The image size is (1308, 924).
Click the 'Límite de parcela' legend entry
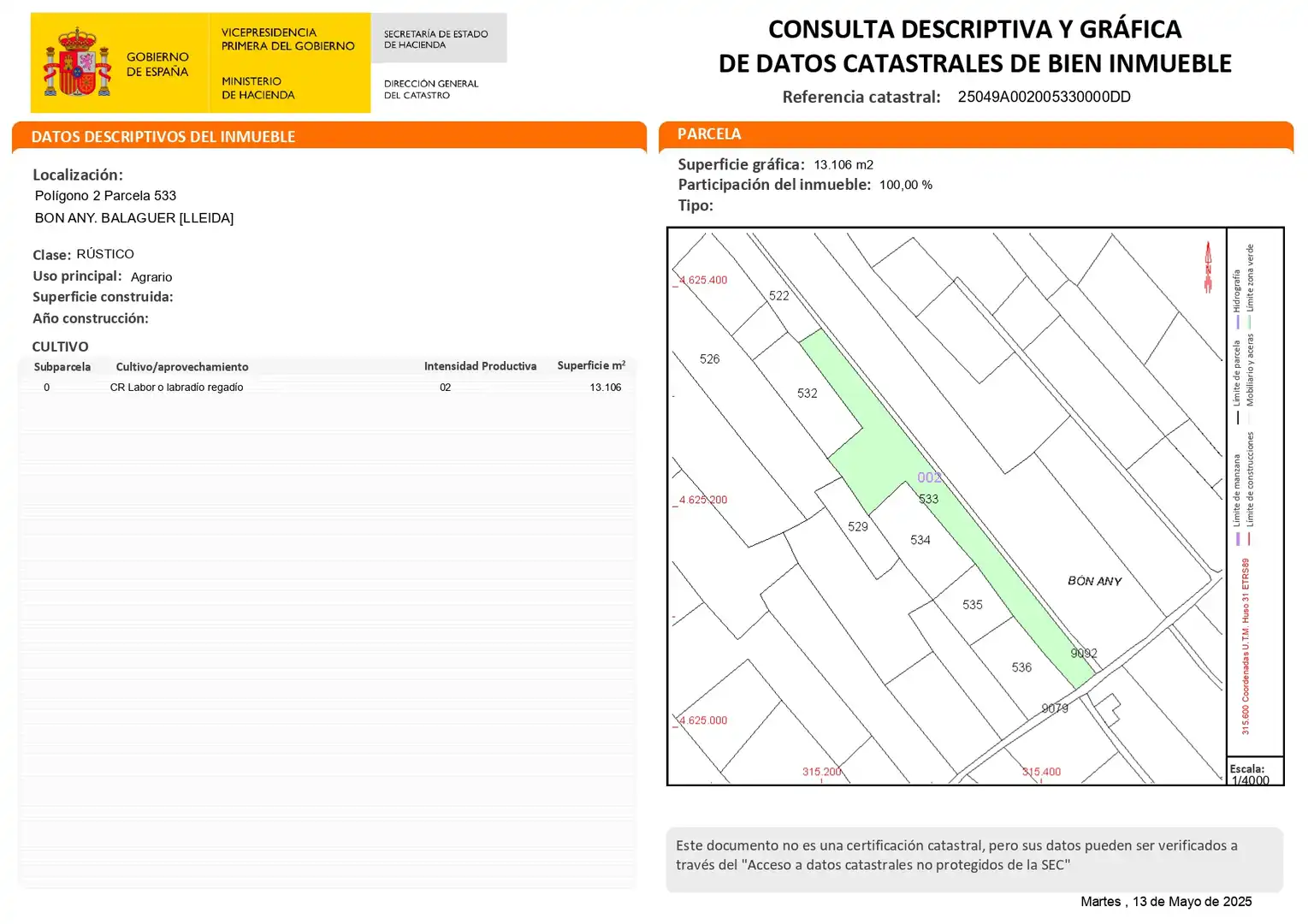click(x=1236, y=382)
